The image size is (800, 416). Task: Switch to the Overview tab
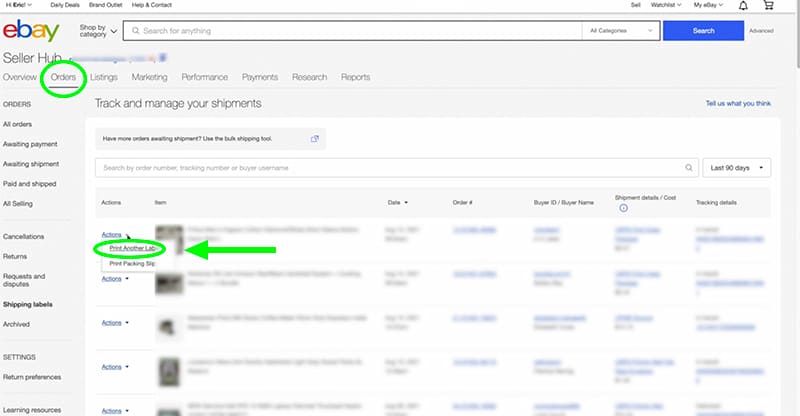click(x=20, y=77)
